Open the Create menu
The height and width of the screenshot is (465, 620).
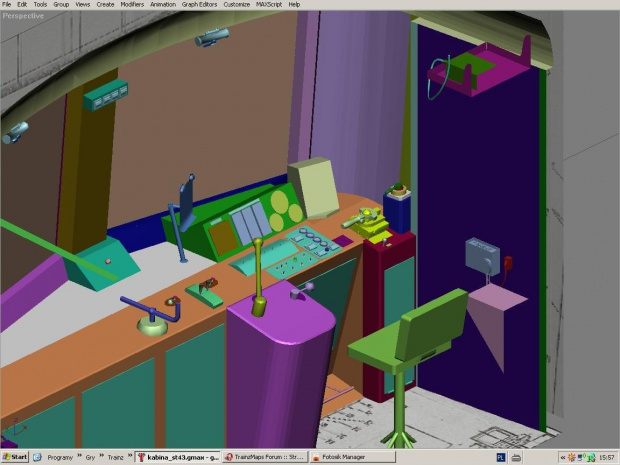coord(105,4)
